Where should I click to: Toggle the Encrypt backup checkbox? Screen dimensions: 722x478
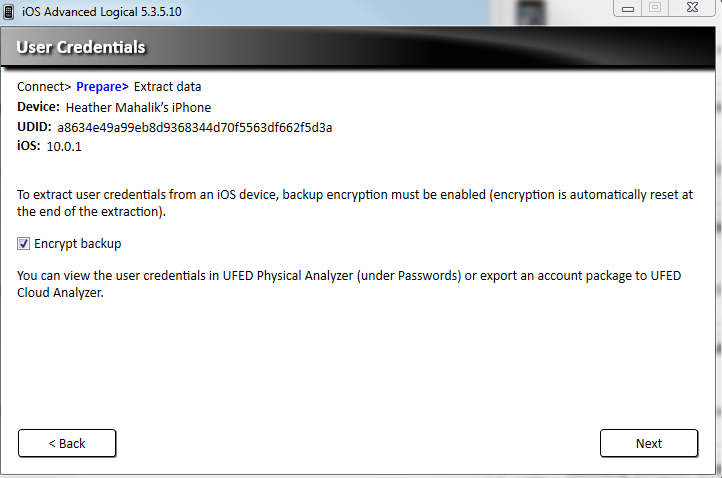pyautogui.click(x=23, y=243)
